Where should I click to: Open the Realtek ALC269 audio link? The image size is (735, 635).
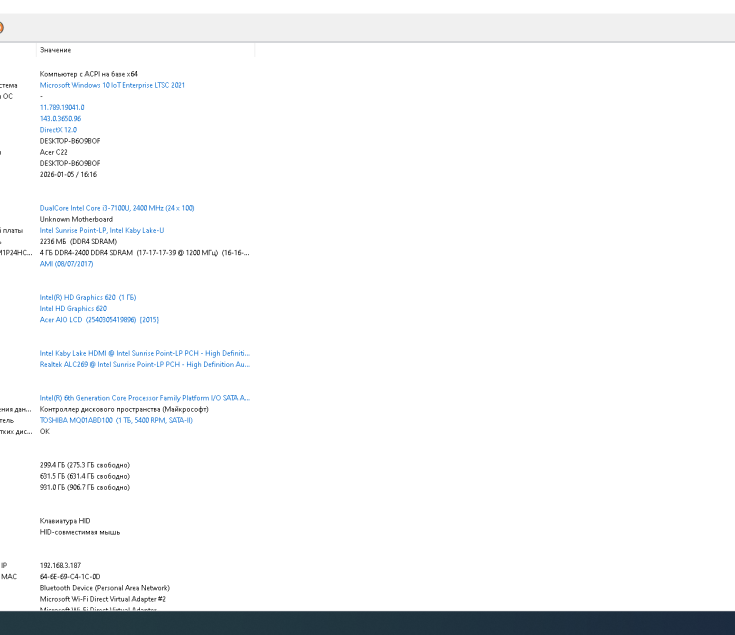(144, 365)
